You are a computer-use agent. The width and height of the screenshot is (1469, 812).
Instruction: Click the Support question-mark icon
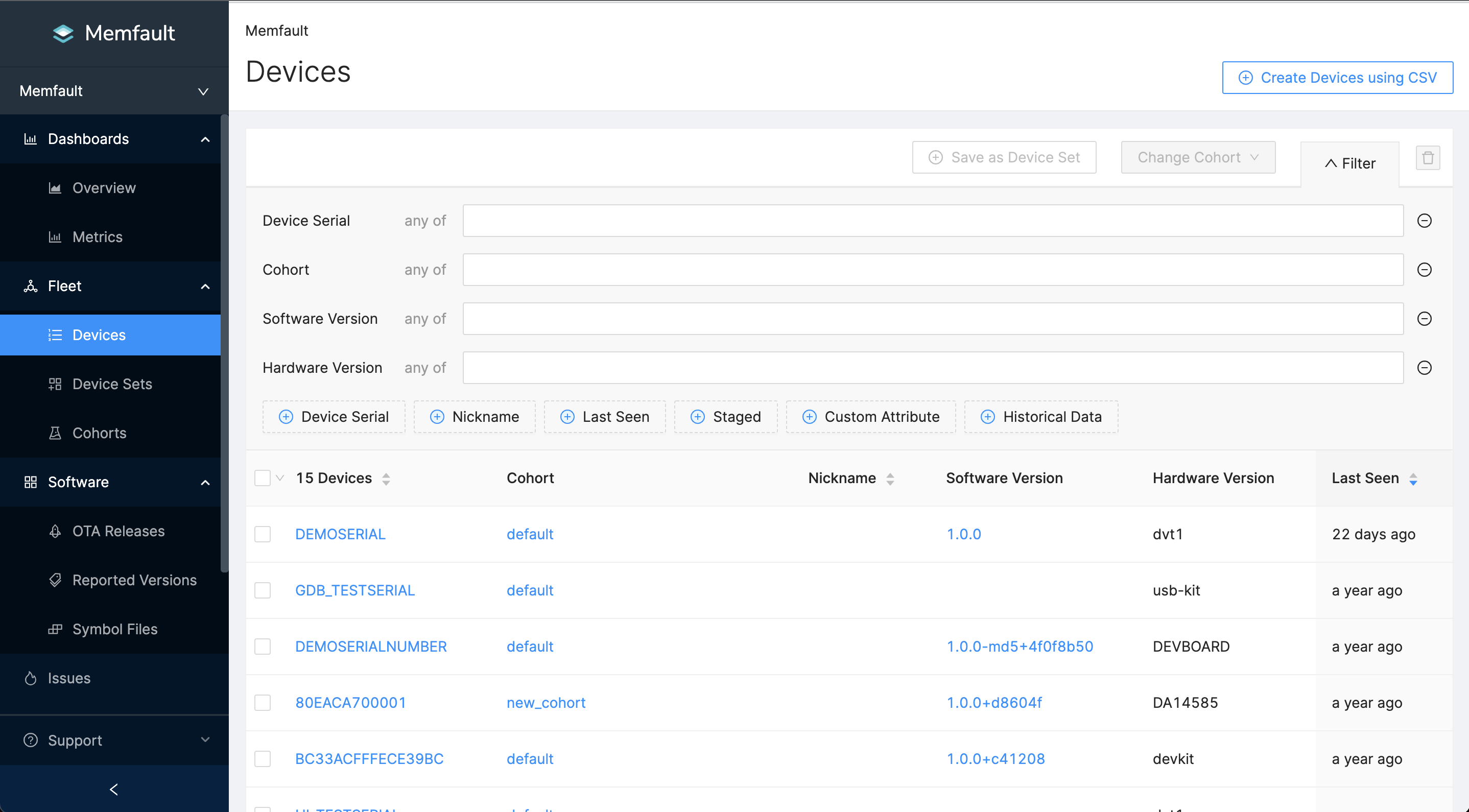coord(30,740)
